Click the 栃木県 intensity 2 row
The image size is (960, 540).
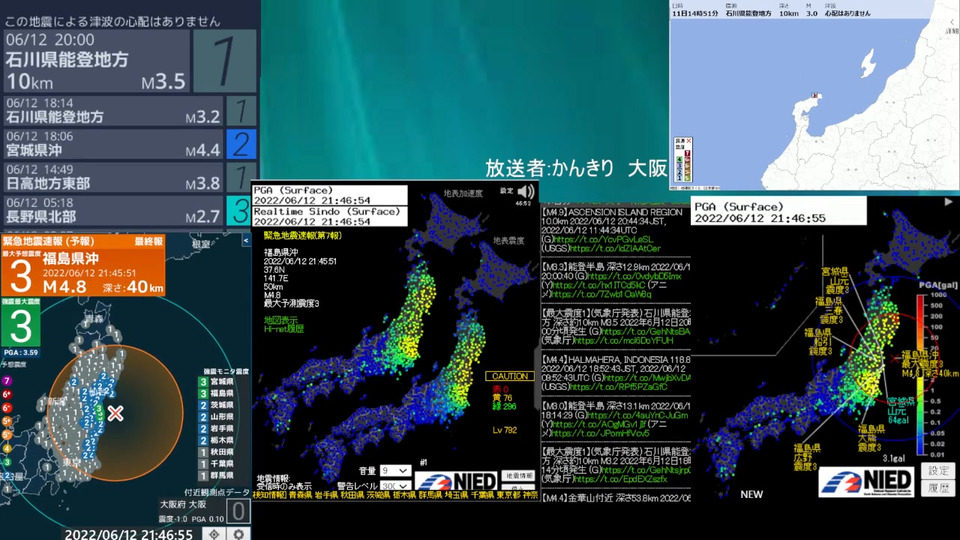[216, 440]
